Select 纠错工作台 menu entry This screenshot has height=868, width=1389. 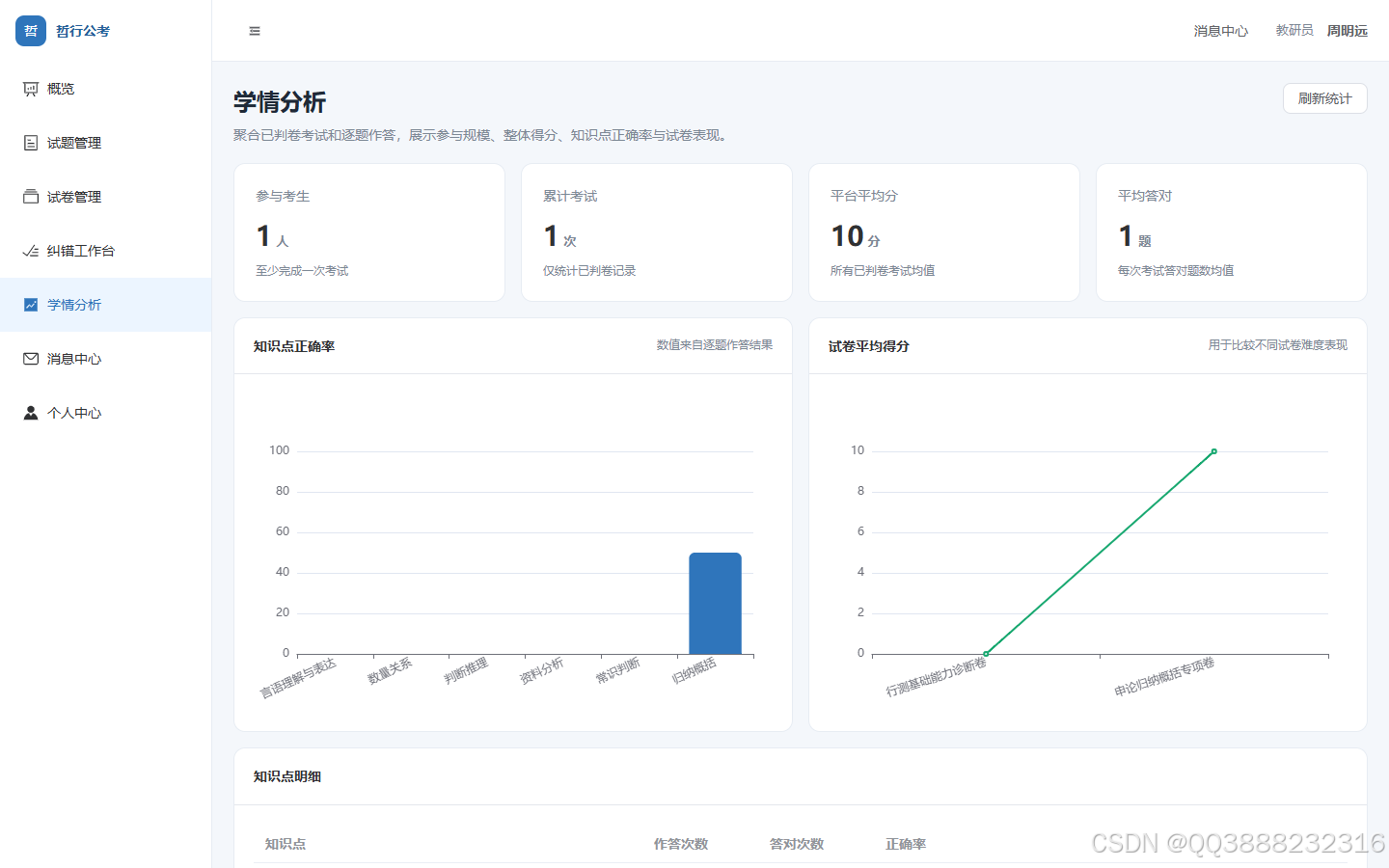[x=106, y=251]
